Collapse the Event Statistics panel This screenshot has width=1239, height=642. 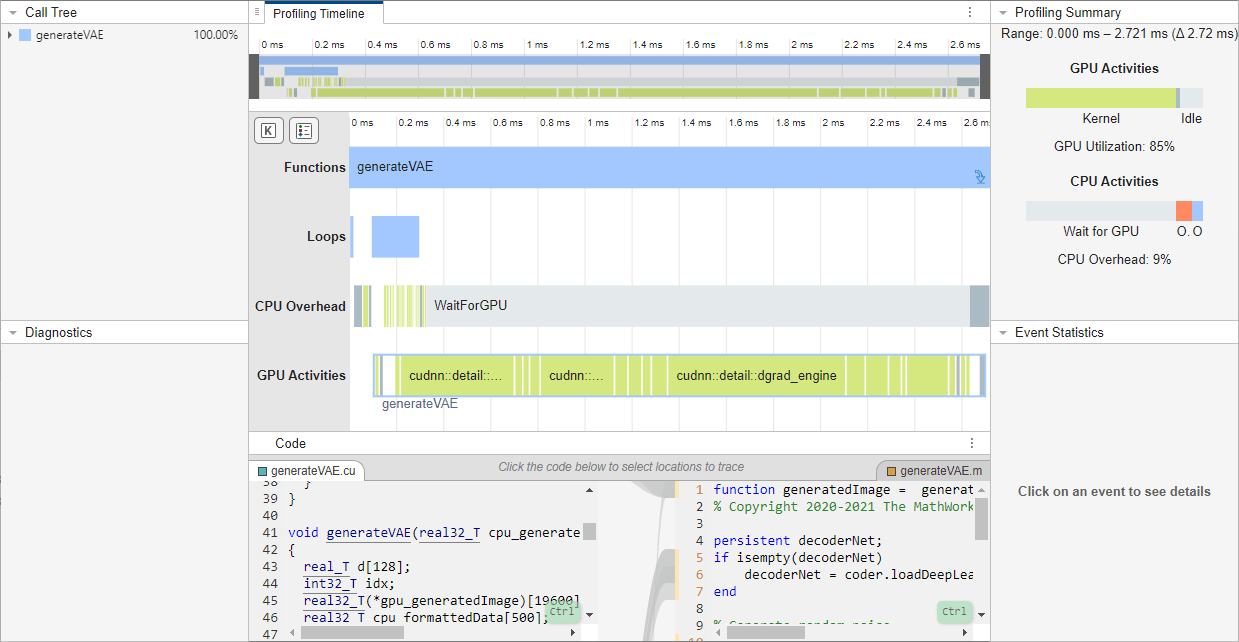[1003, 333]
